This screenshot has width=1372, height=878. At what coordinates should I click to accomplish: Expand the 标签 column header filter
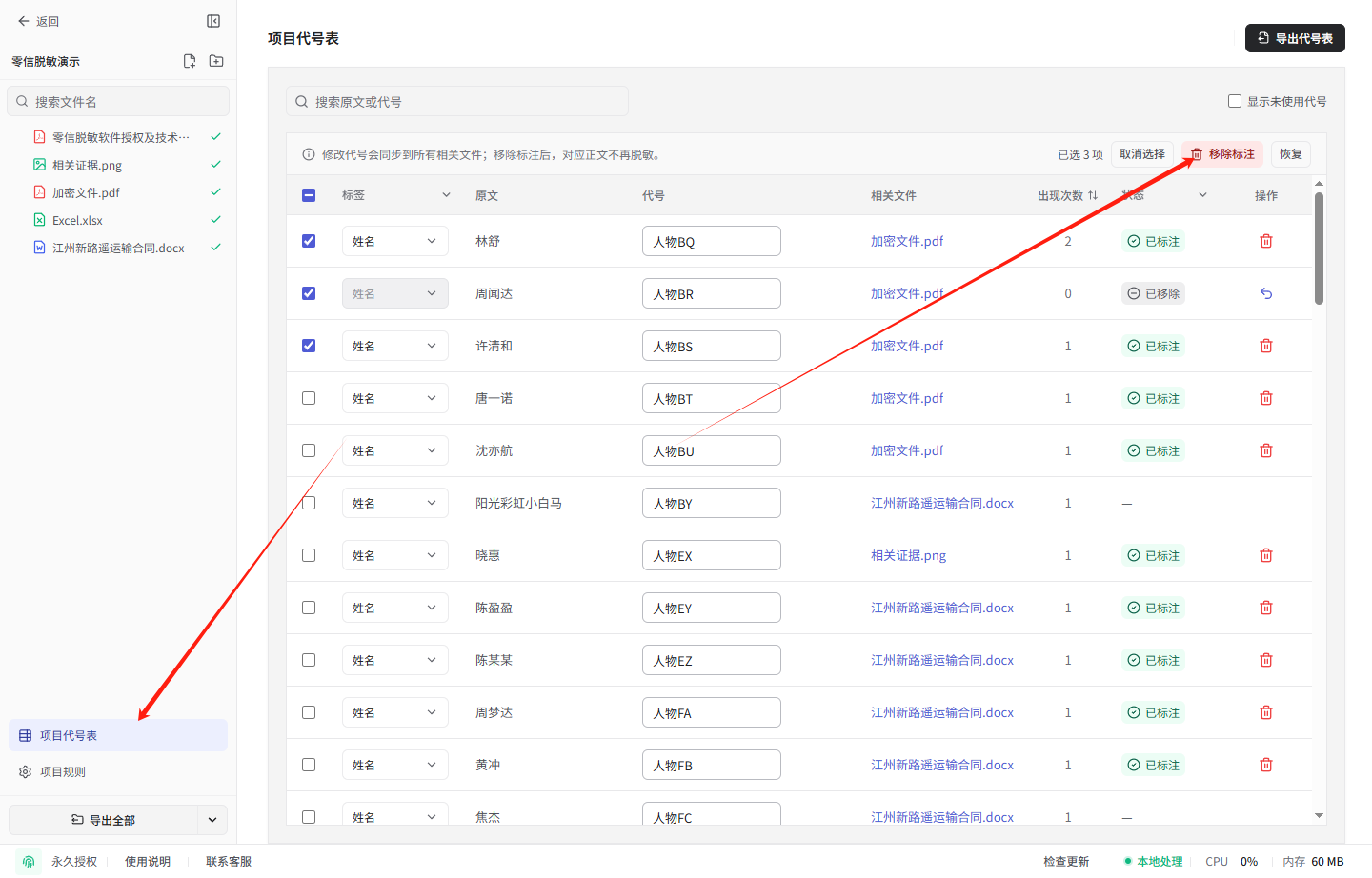tap(446, 195)
